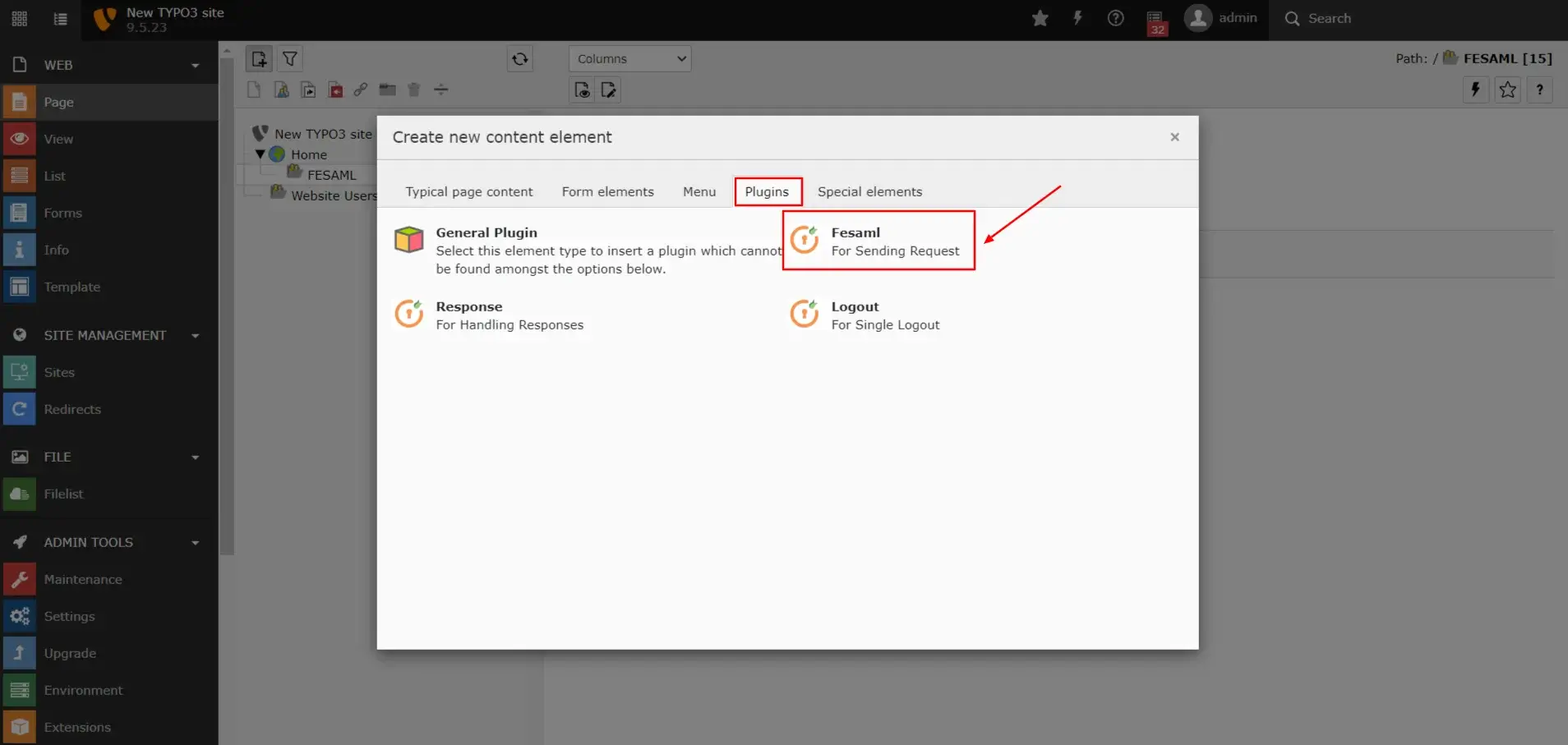Viewport: 1568px width, 745px height.
Task: Open the Settings admin module
Action: (109, 616)
